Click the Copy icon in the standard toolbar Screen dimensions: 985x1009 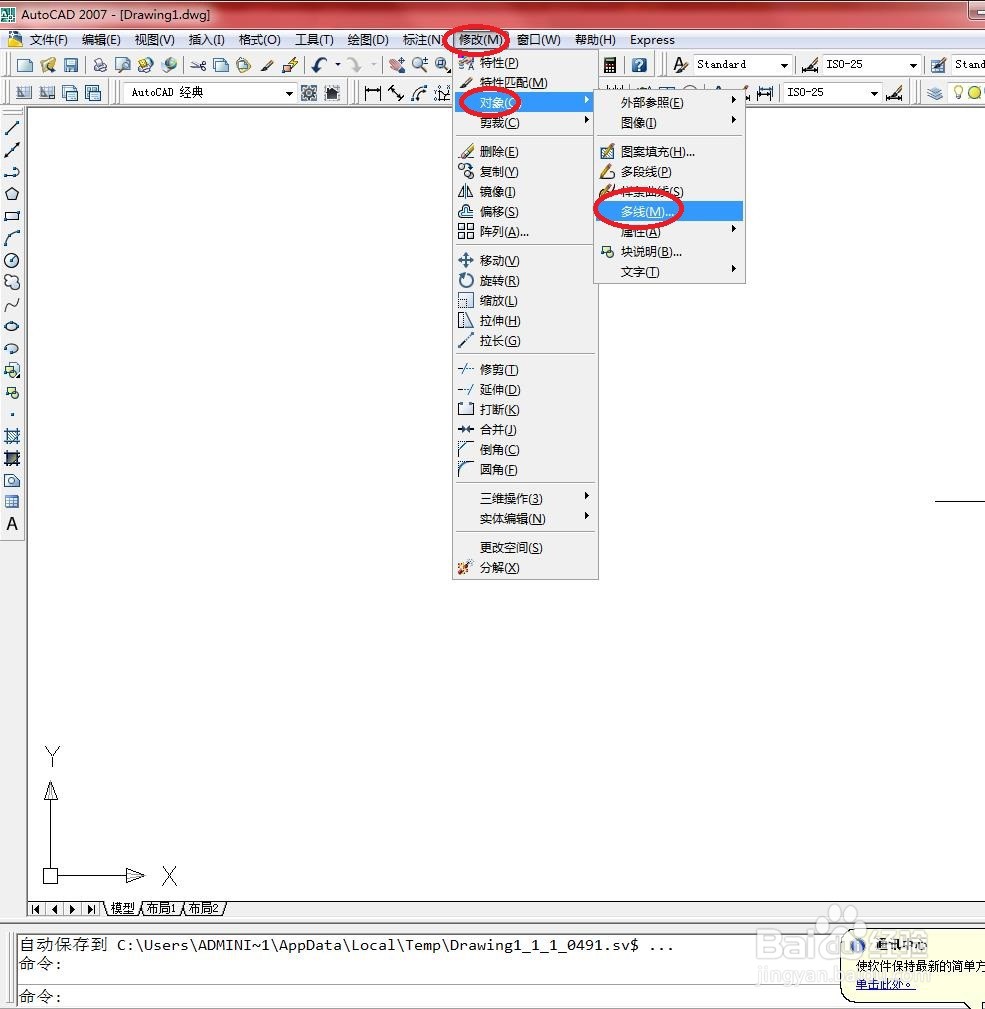click(x=221, y=64)
